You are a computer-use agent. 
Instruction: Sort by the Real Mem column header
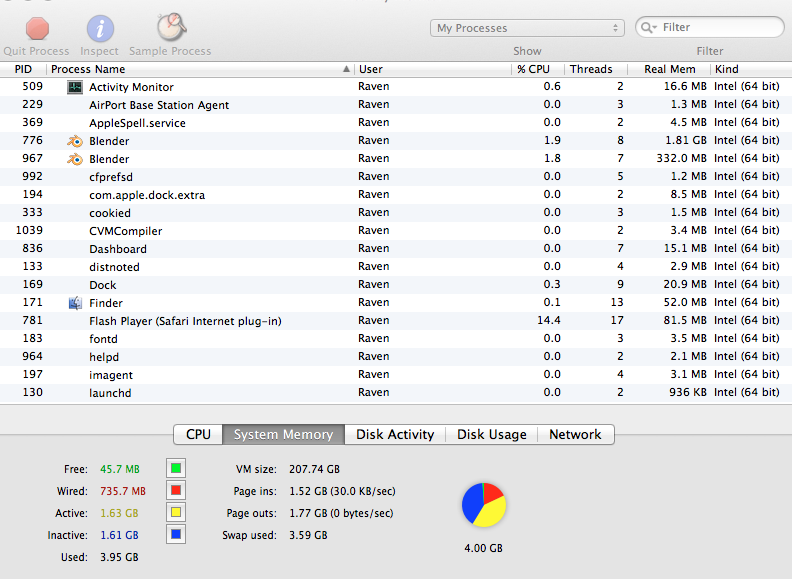[669, 69]
